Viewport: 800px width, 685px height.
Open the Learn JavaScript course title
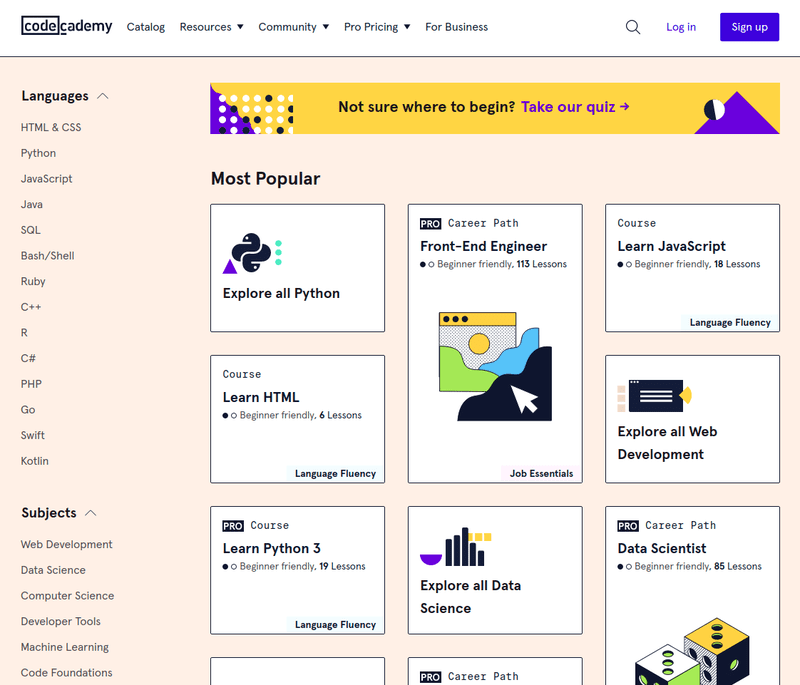coord(671,246)
